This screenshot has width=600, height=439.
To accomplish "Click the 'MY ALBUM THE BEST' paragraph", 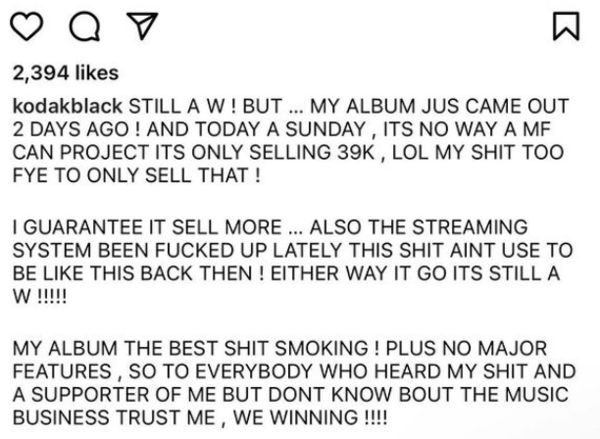I will point(294,383).
